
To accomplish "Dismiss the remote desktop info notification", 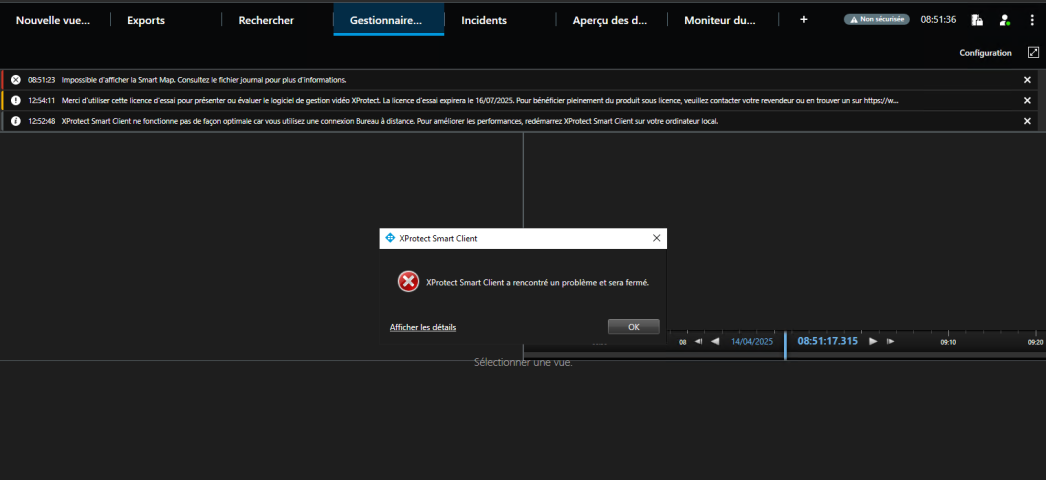I will (x=1027, y=121).
